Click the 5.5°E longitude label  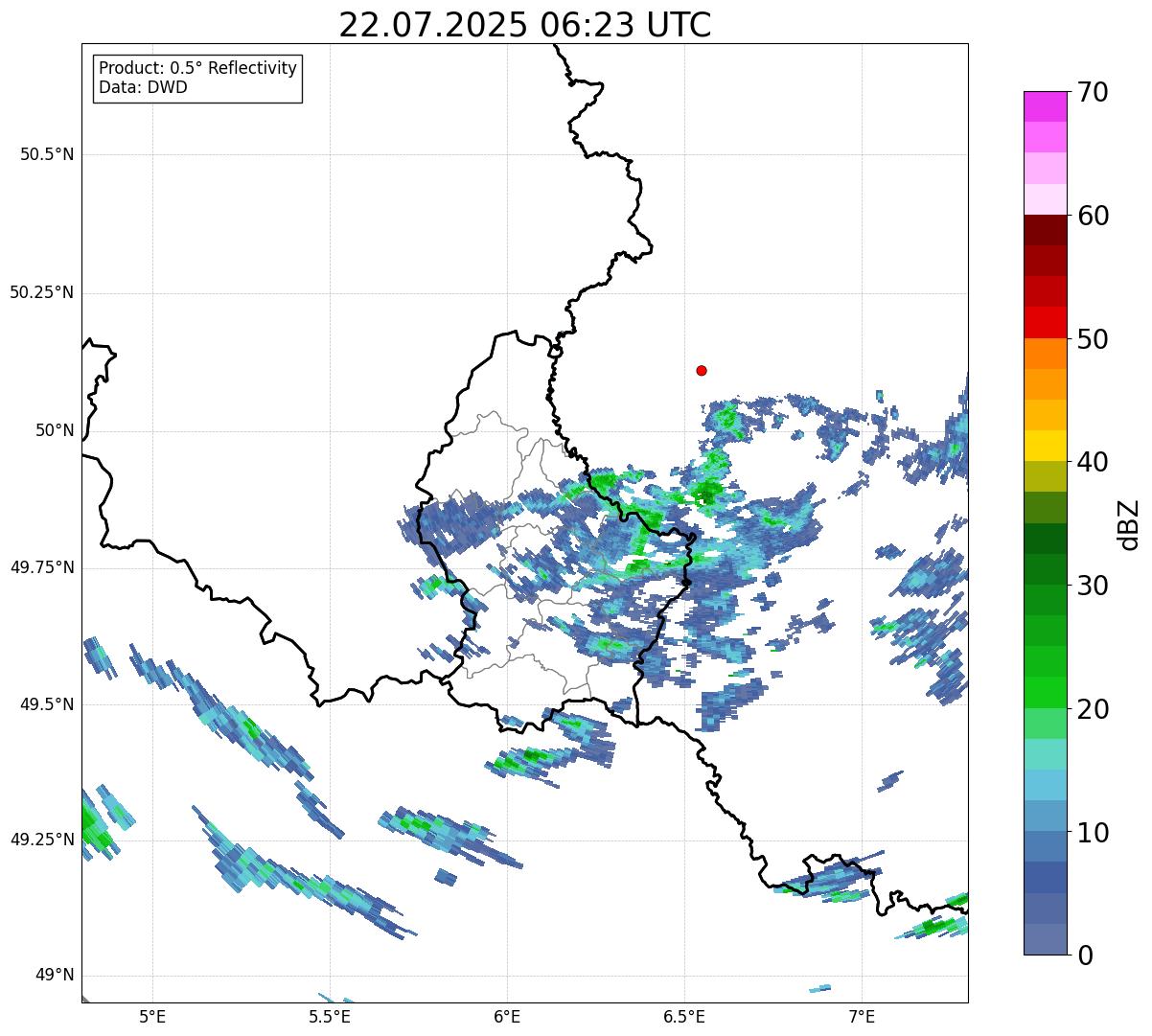tap(330, 1016)
